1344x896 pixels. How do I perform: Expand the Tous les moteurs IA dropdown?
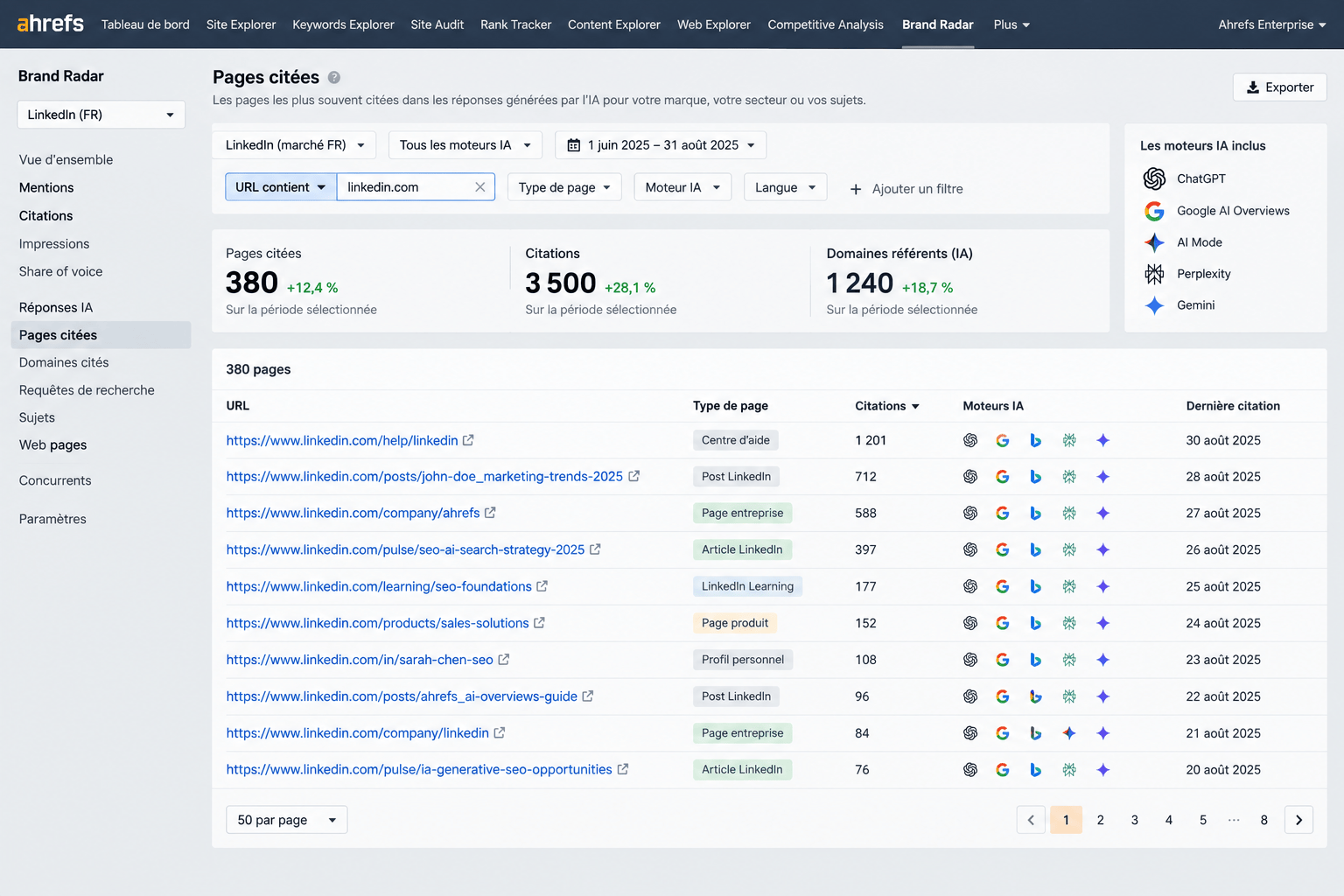(x=465, y=145)
